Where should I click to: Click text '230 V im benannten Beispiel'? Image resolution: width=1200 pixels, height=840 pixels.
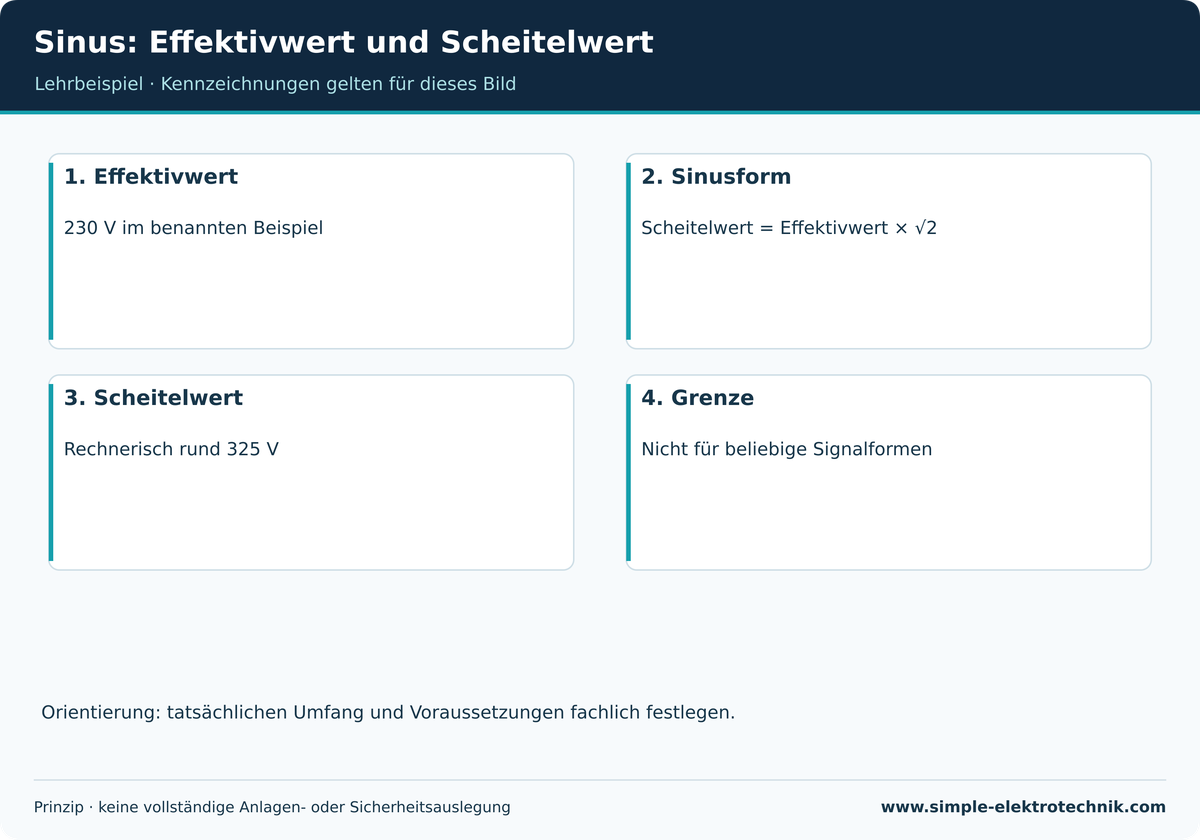(193, 228)
